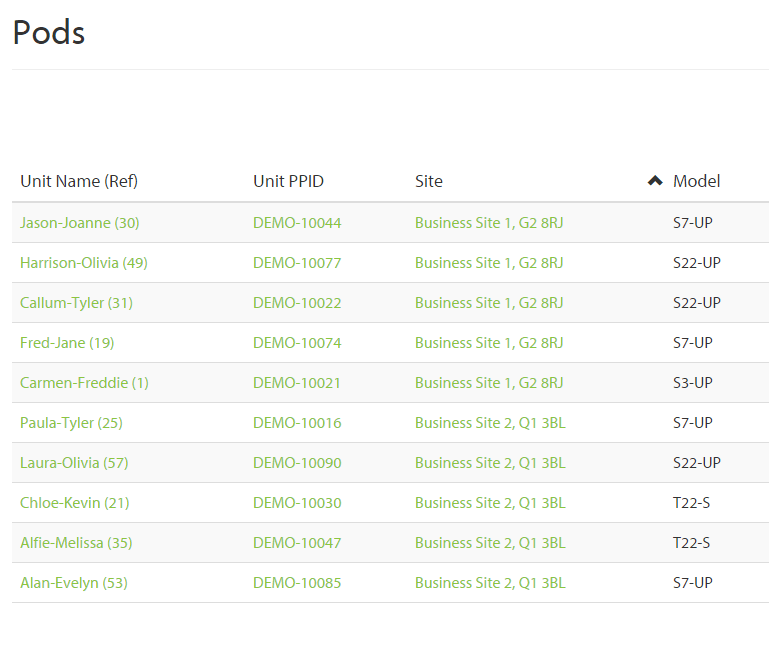Viewport: 769px width, 650px height.
Task: Open Business Site 2 link in Alan-Evelyn row
Action: tap(490, 583)
